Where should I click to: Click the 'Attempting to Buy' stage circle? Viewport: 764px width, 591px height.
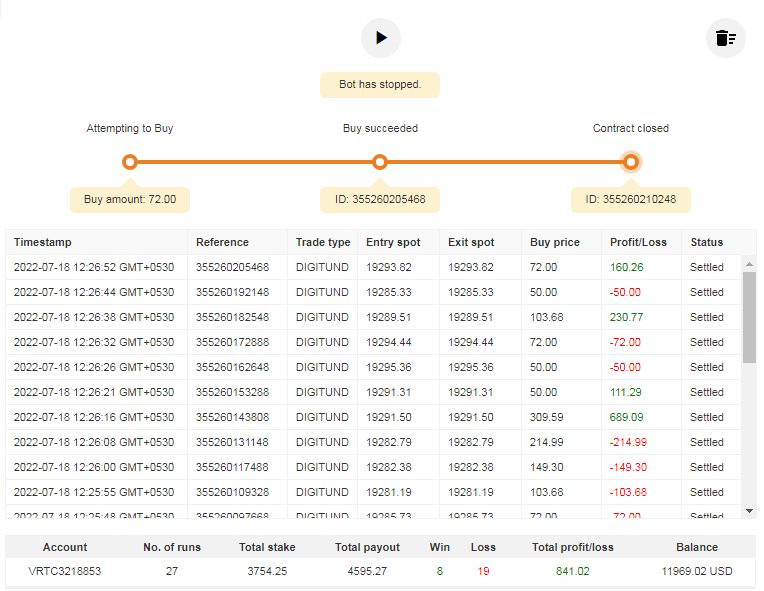[x=129, y=162]
